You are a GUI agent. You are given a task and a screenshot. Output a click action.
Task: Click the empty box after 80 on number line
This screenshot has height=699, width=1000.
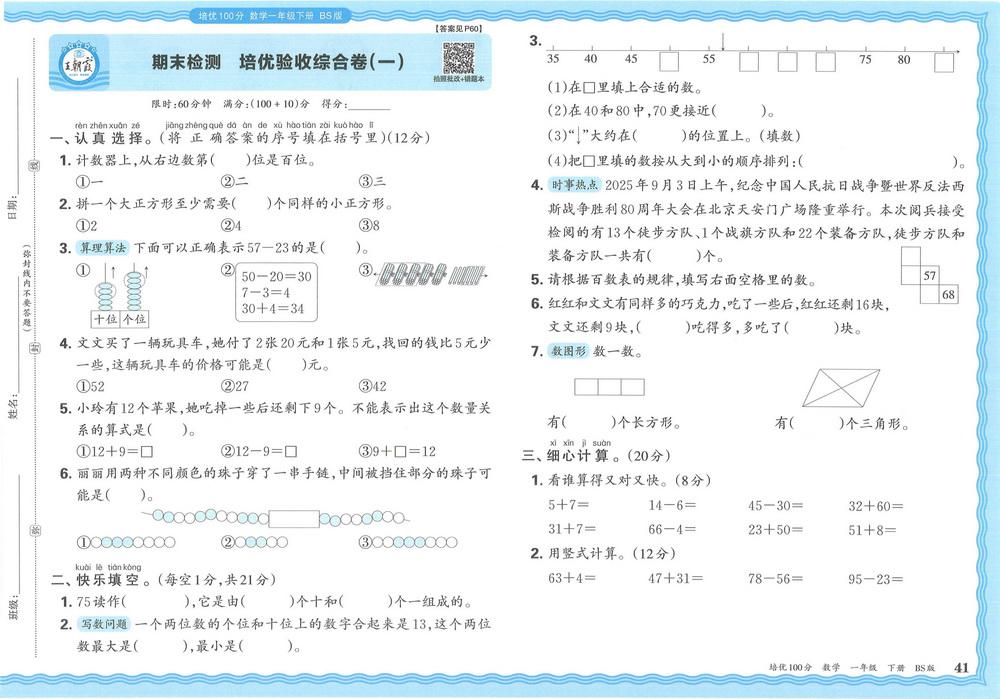pos(944,62)
